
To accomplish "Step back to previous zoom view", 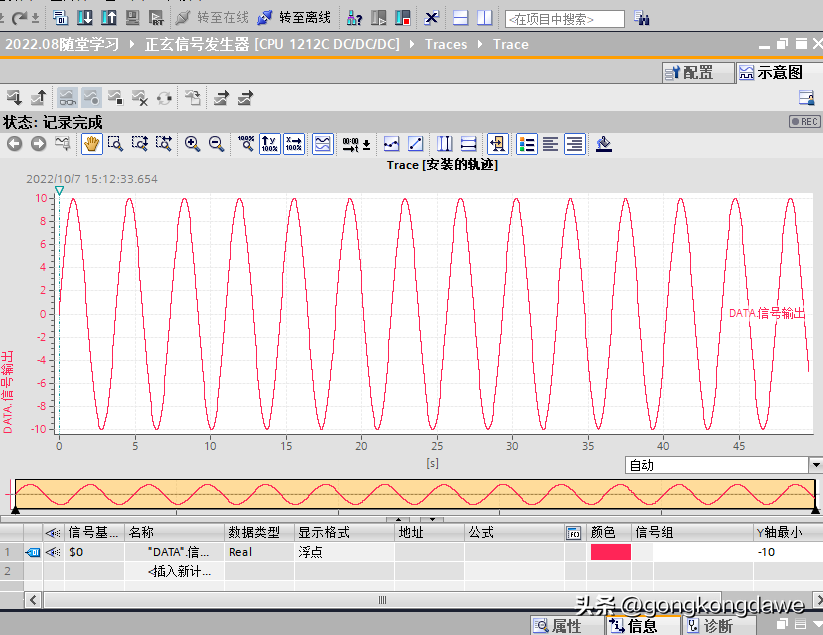I will 14,144.
